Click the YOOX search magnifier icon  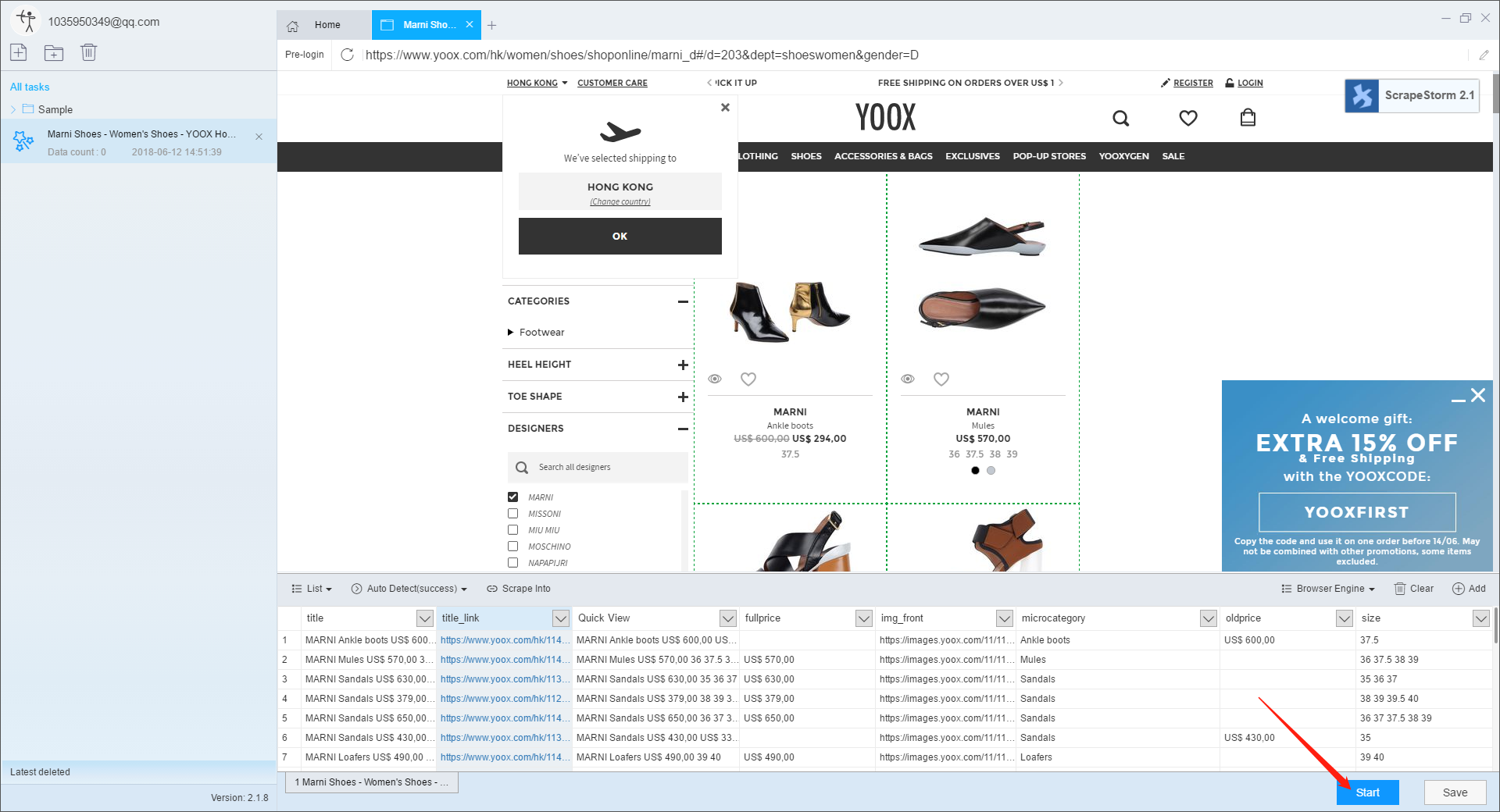pyautogui.click(x=1121, y=118)
